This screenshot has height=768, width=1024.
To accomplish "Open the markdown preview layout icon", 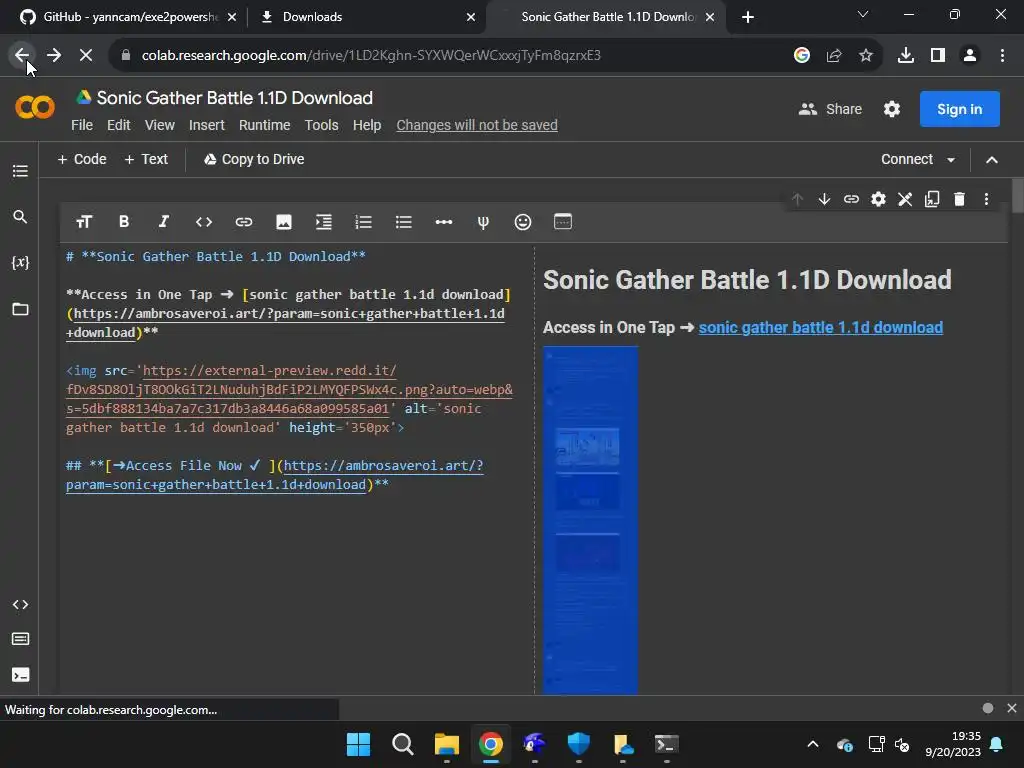I will point(563,222).
